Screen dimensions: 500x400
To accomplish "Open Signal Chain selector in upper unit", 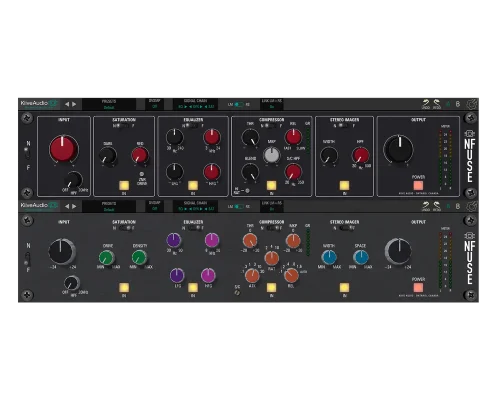I will [x=195, y=104].
